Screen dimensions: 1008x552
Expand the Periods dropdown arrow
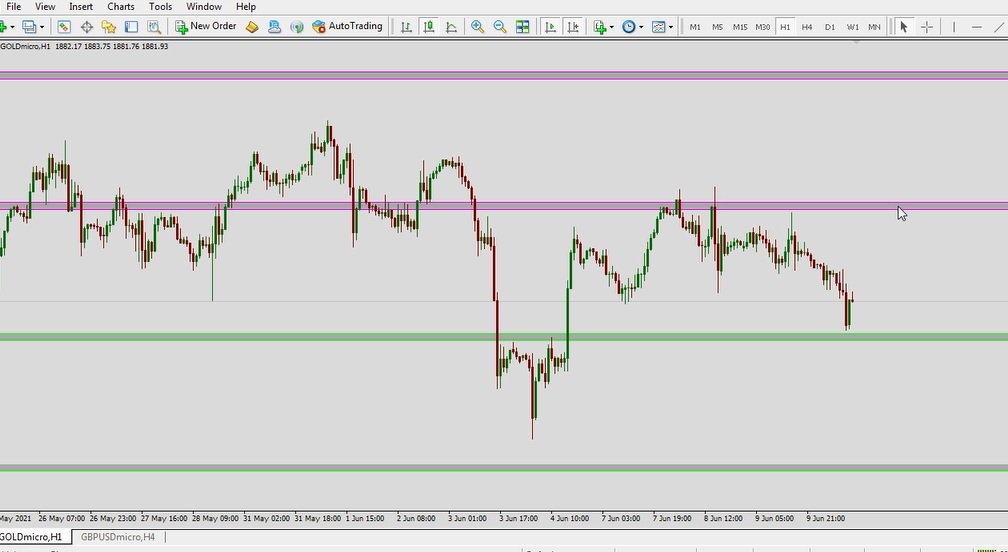[x=641, y=27]
